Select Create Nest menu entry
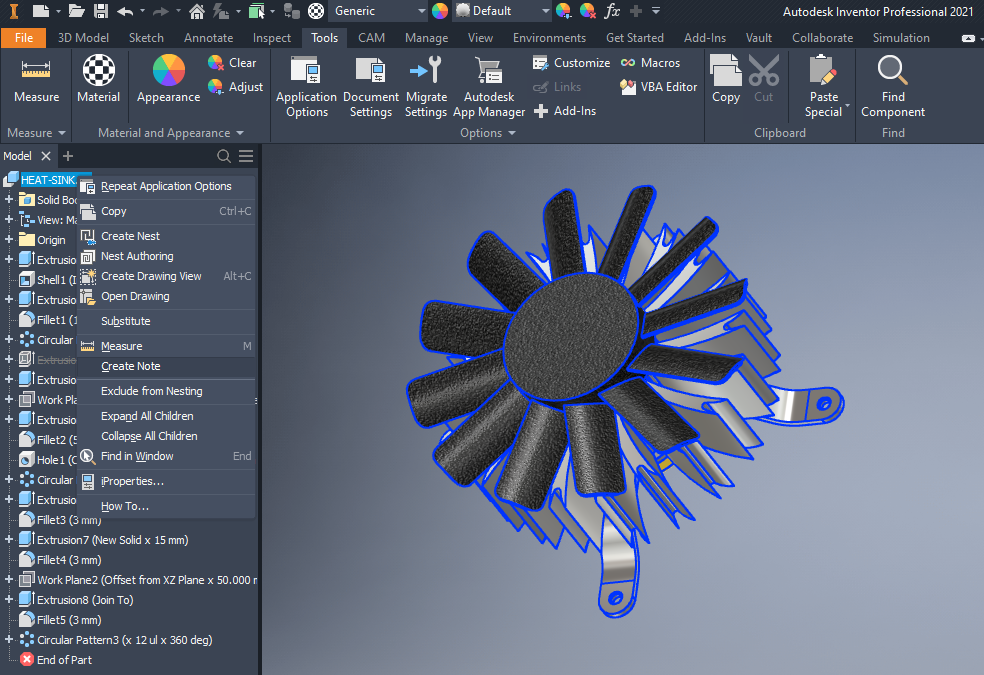 pyautogui.click(x=166, y=236)
